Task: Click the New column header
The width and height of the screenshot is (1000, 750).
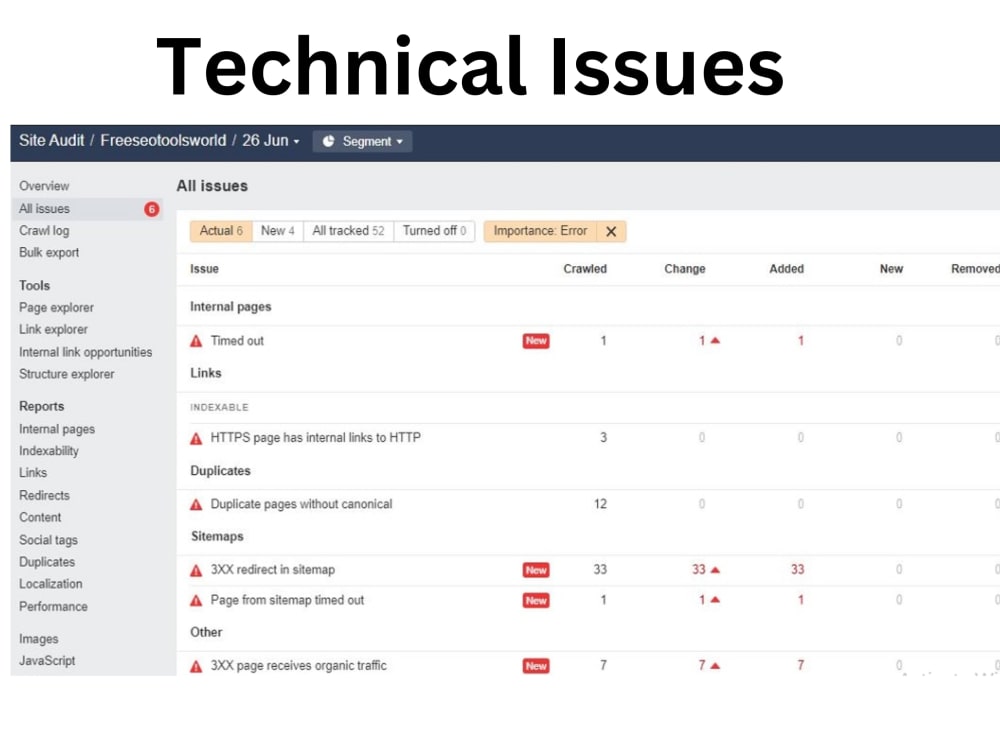Action: point(892,269)
